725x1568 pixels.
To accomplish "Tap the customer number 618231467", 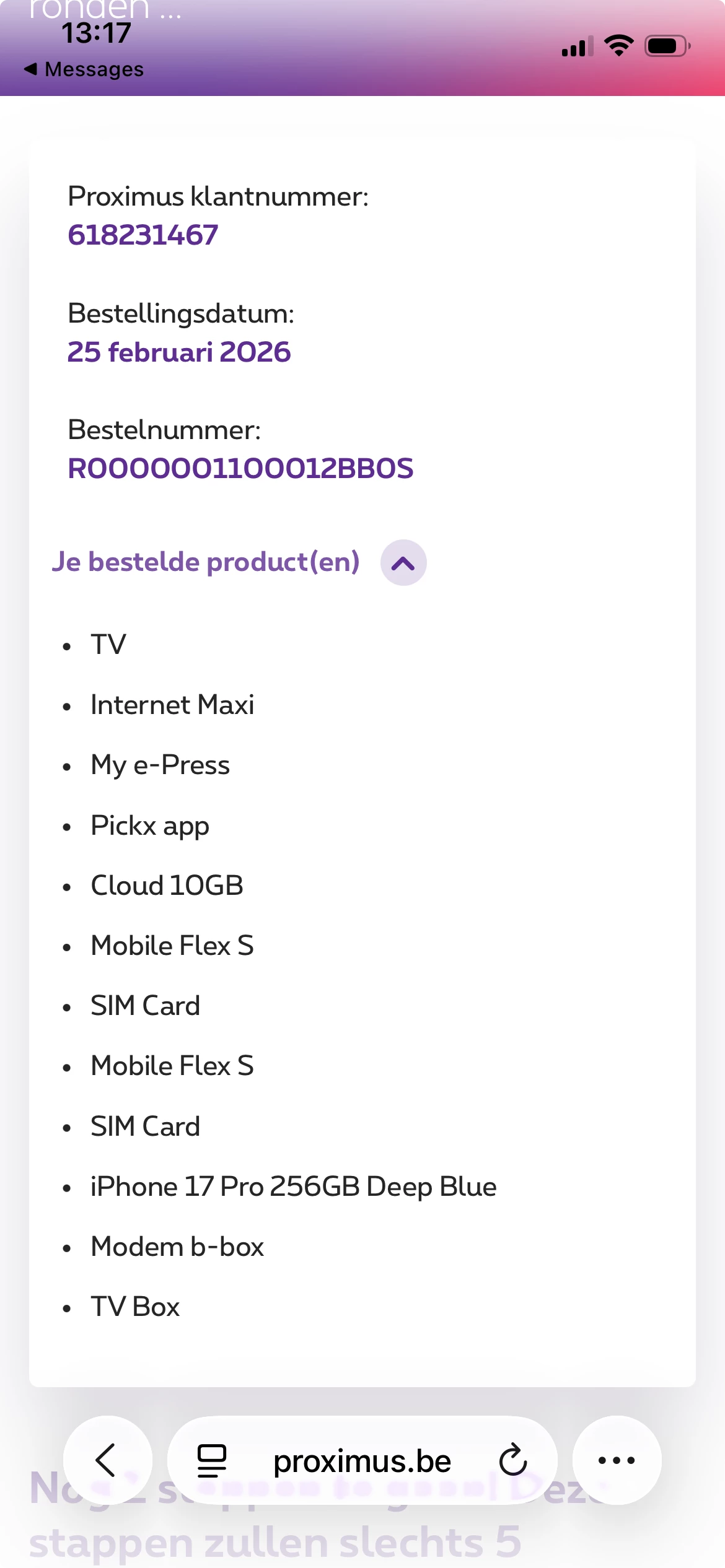I will pyautogui.click(x=143, y=235).
